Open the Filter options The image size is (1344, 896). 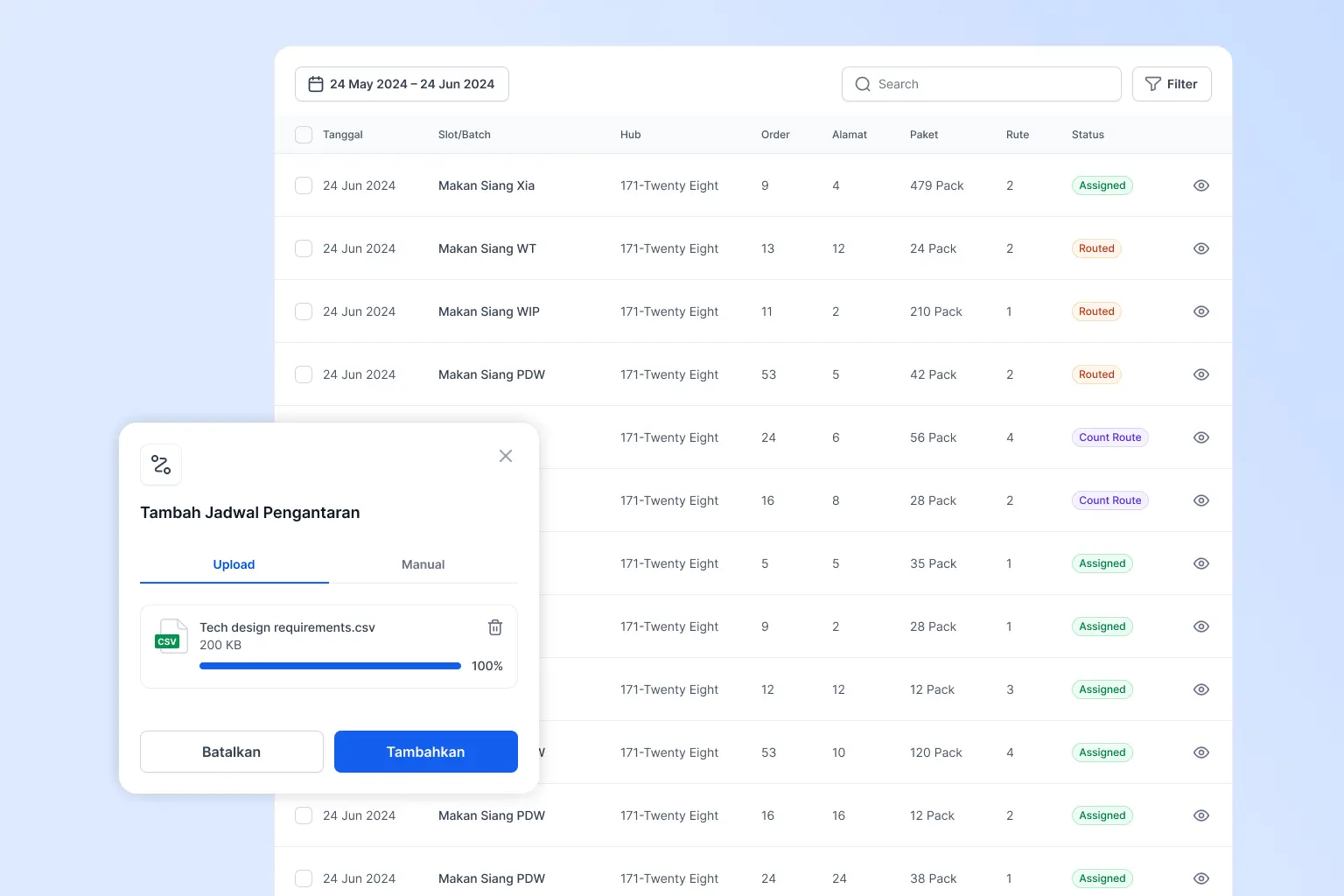pyautogui.click(x=1172, y=84)
